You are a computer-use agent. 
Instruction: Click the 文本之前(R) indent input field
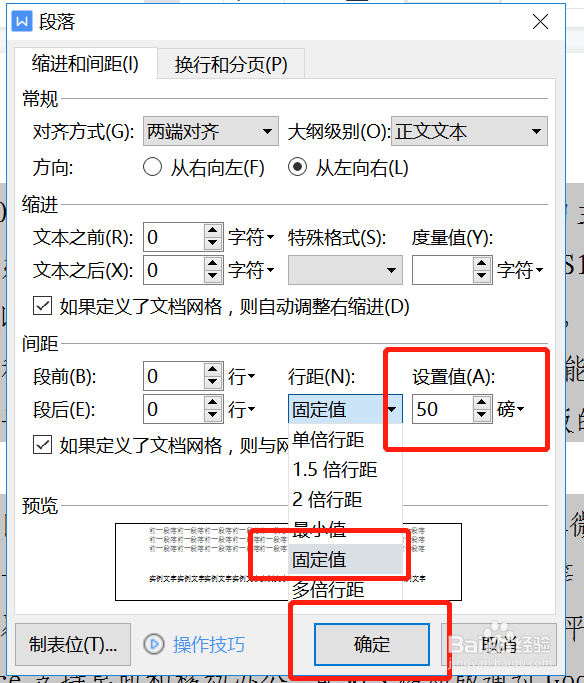[x=173, y=237]
